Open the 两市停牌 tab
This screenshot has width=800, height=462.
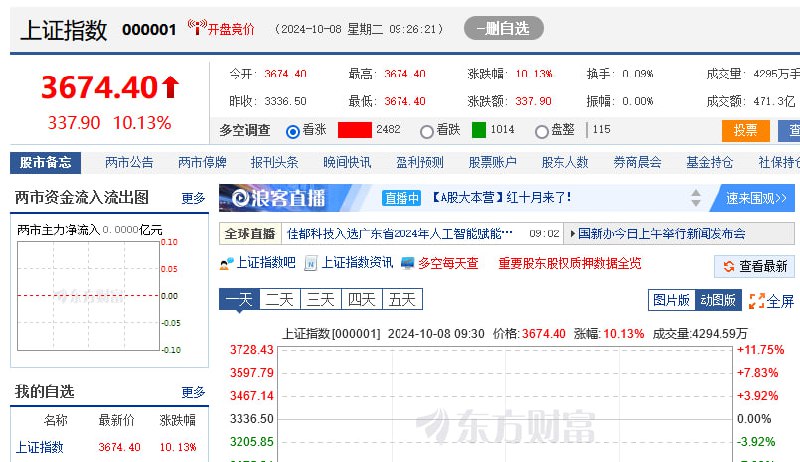click(202, 163)
